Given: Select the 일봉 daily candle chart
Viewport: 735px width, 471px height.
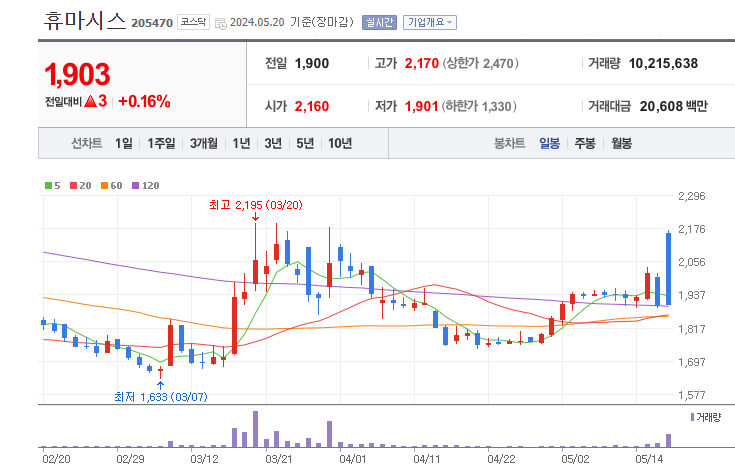Looking at the screenshot, I should pos(549,143).
